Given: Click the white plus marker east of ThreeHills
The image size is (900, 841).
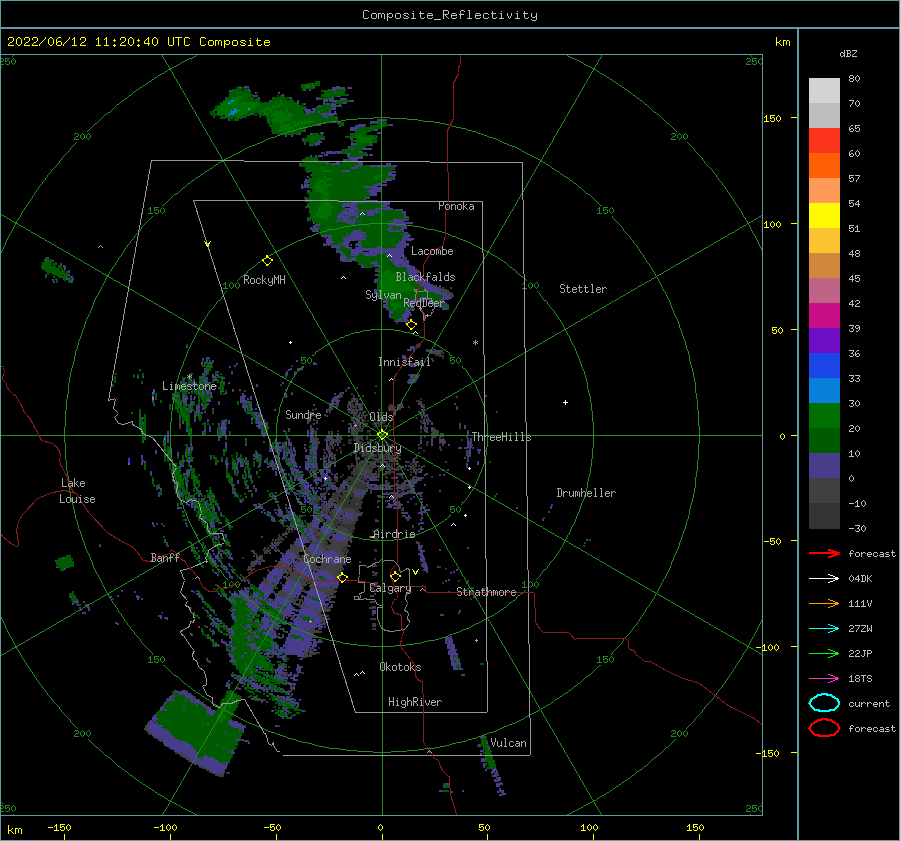Looking at the screenshot, I should pos(565,402).
